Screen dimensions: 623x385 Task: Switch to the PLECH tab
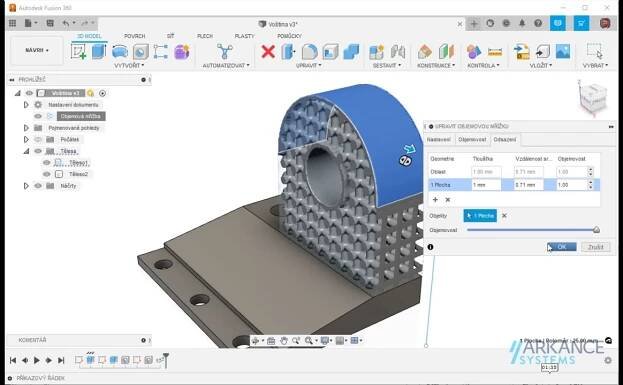(x=205, y=36)
